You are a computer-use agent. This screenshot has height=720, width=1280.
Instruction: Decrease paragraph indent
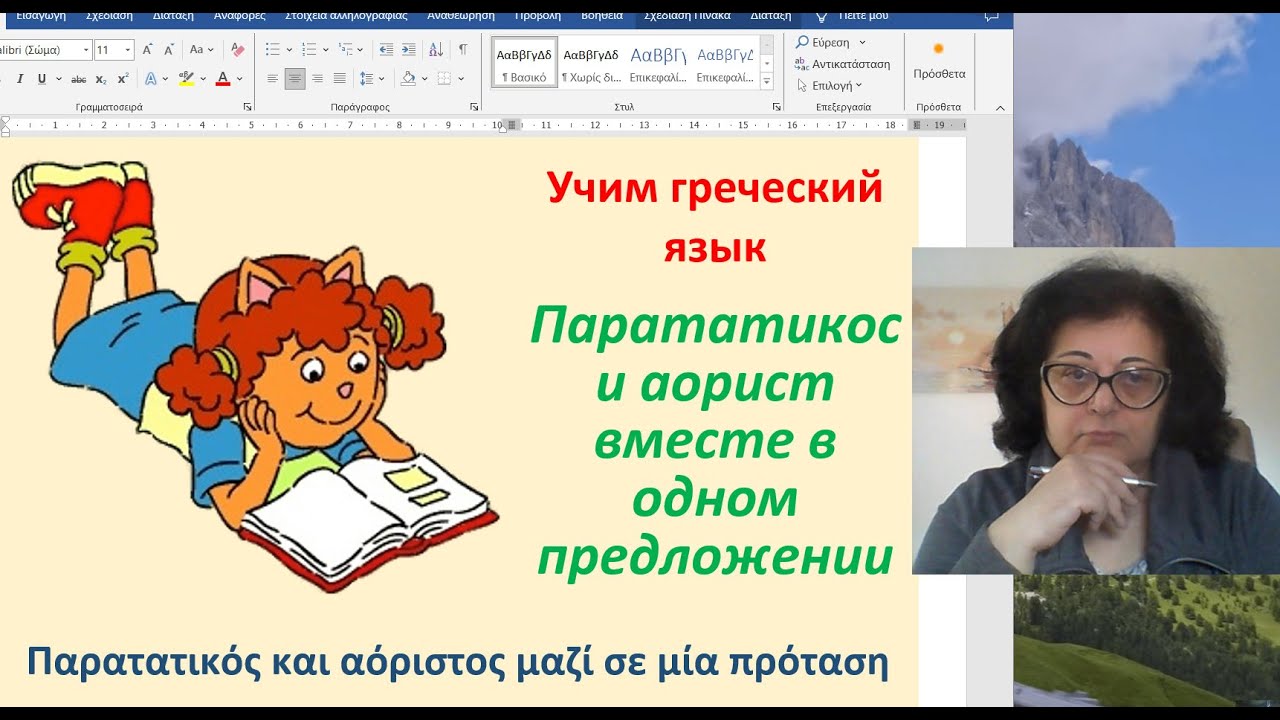386,49
